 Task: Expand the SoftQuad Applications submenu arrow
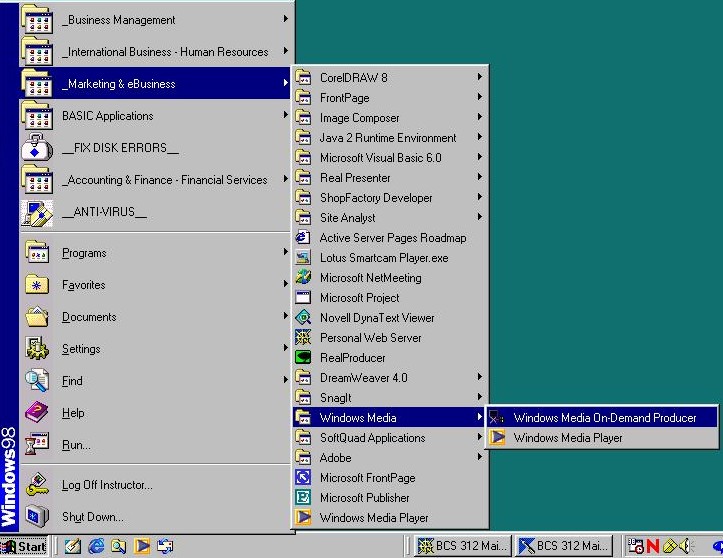480,437
